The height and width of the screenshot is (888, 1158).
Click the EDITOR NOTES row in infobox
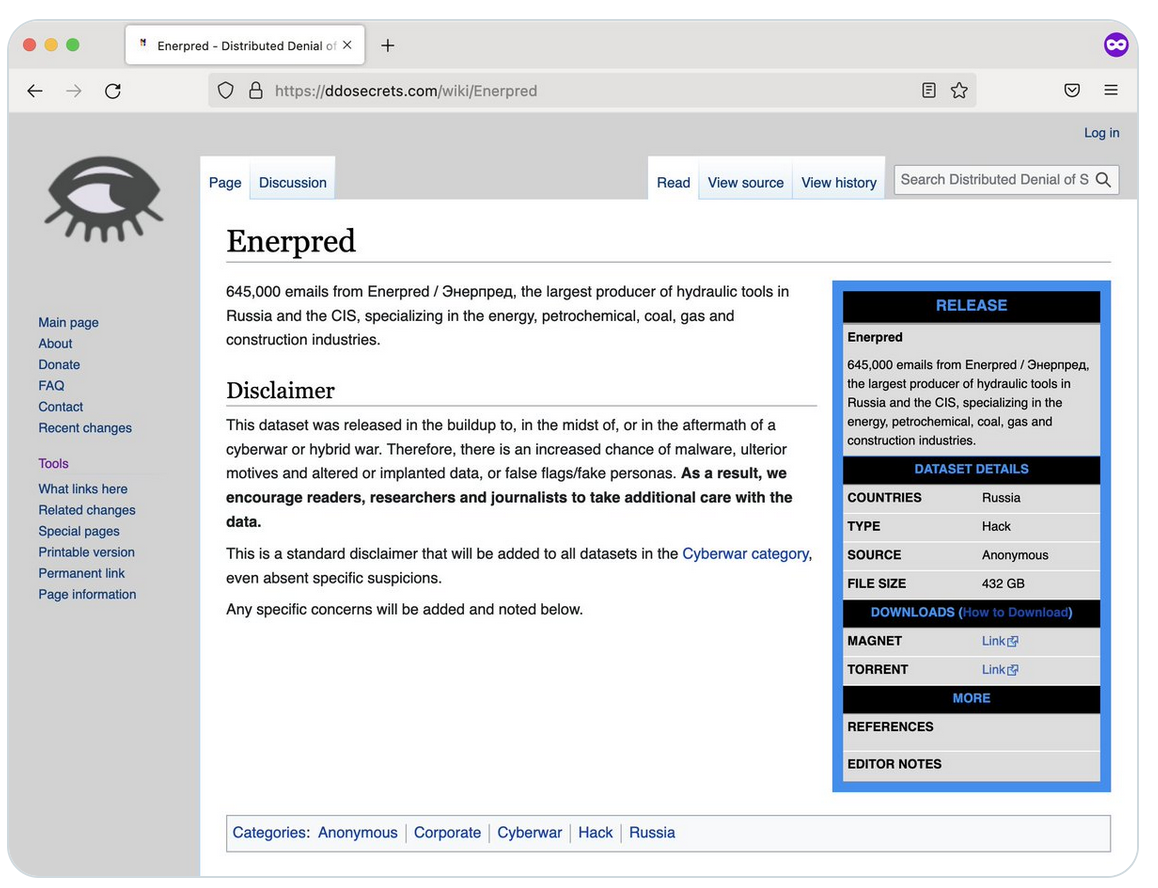[x=971, y=766]
